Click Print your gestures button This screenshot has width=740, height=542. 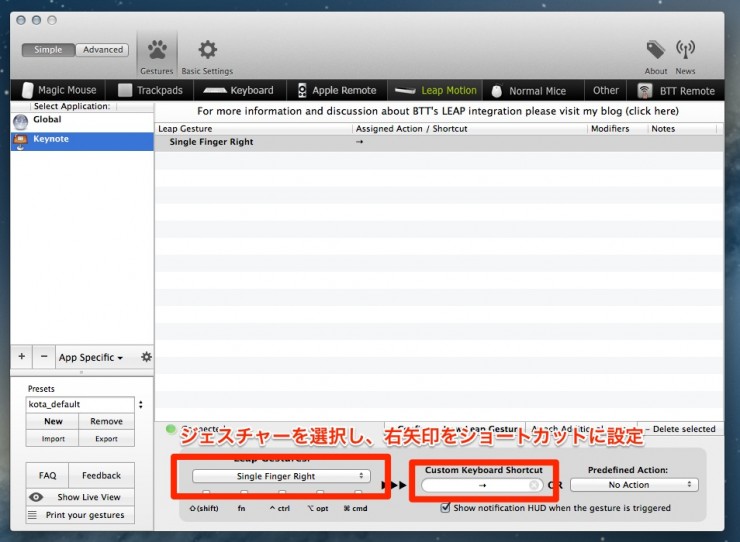(80, 515)
